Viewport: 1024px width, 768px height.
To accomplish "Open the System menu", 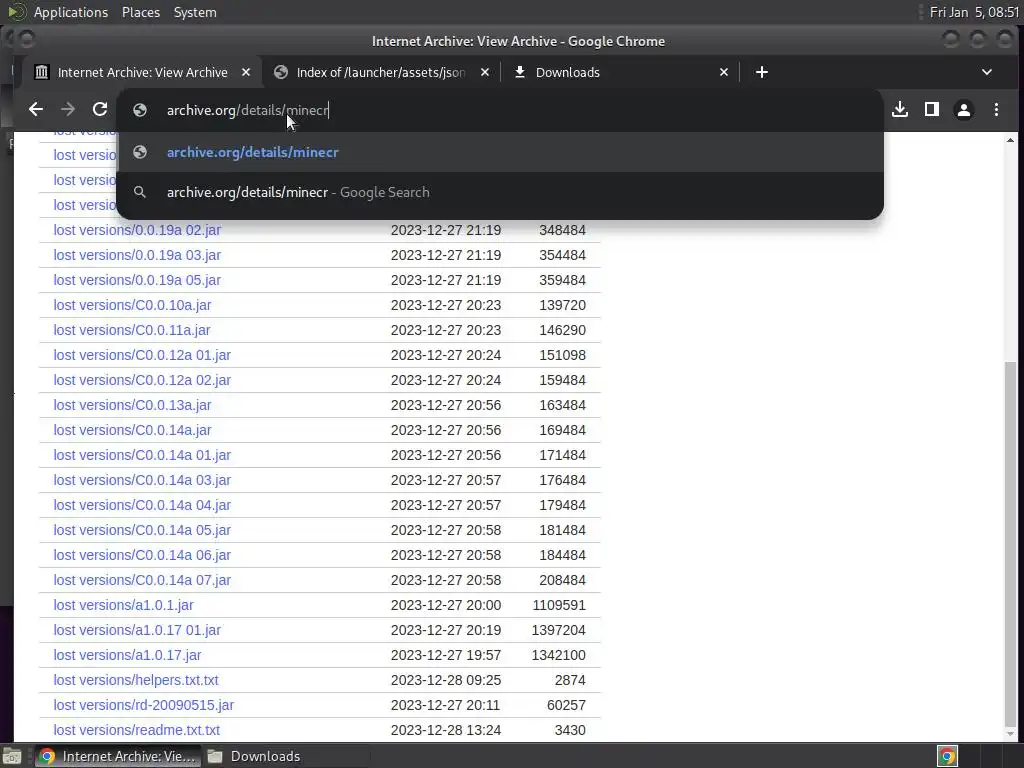I will point(195,12).
